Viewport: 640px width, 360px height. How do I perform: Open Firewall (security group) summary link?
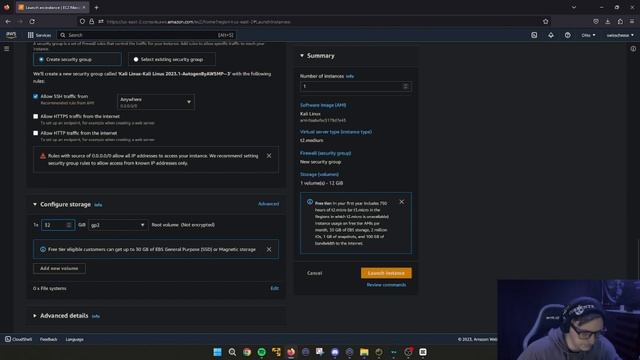click(x=325, y=153)
